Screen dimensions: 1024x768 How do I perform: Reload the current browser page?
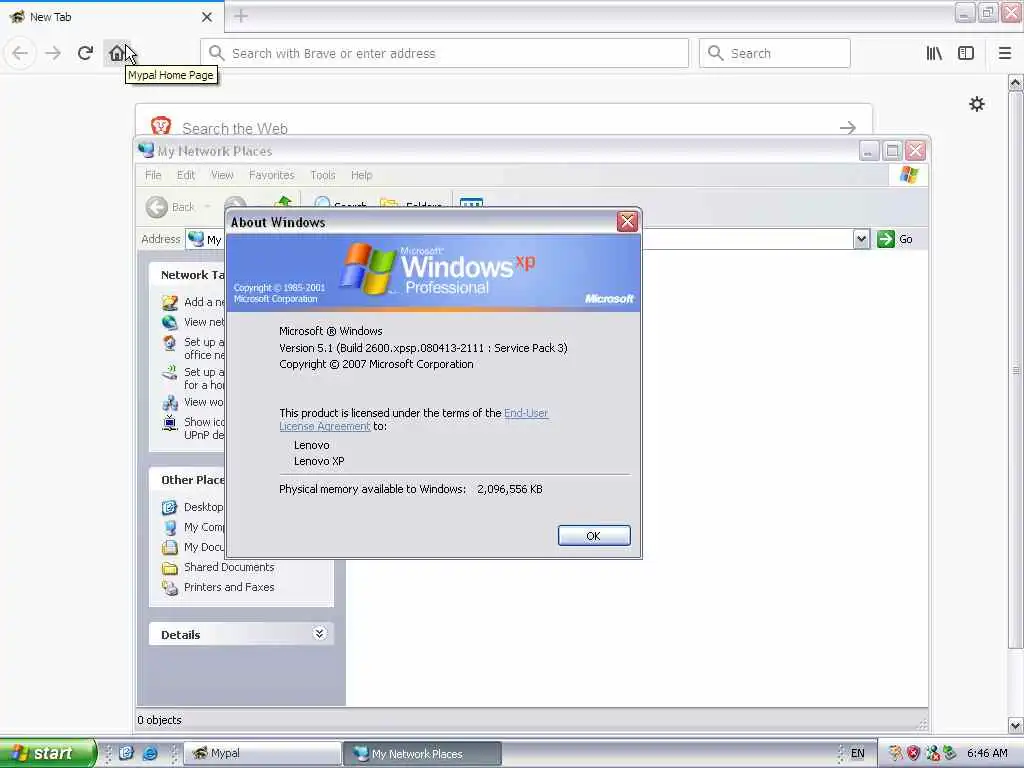click(x=85, y=53)
